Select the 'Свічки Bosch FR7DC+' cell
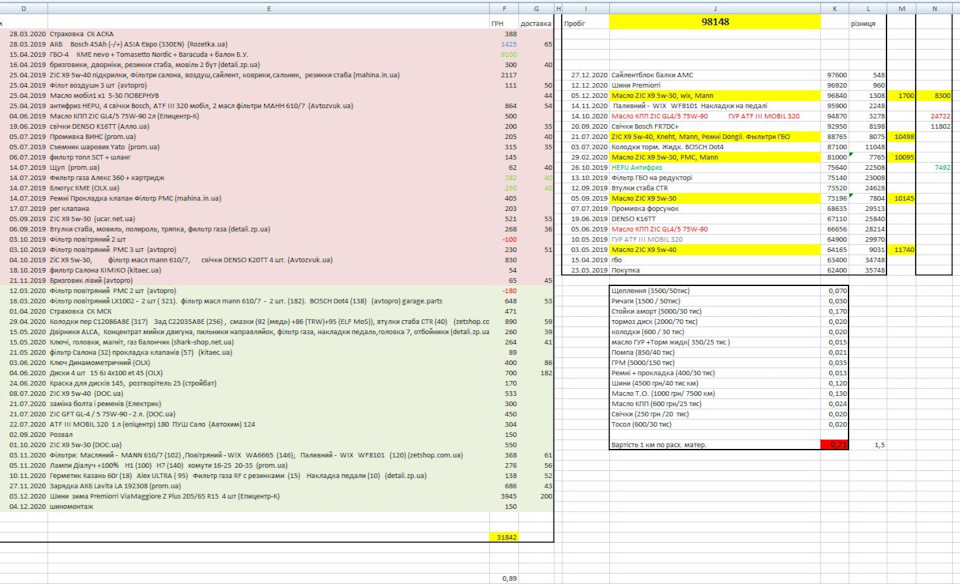The width and height of the screenshot is (960, 584). tap(715, 126)
